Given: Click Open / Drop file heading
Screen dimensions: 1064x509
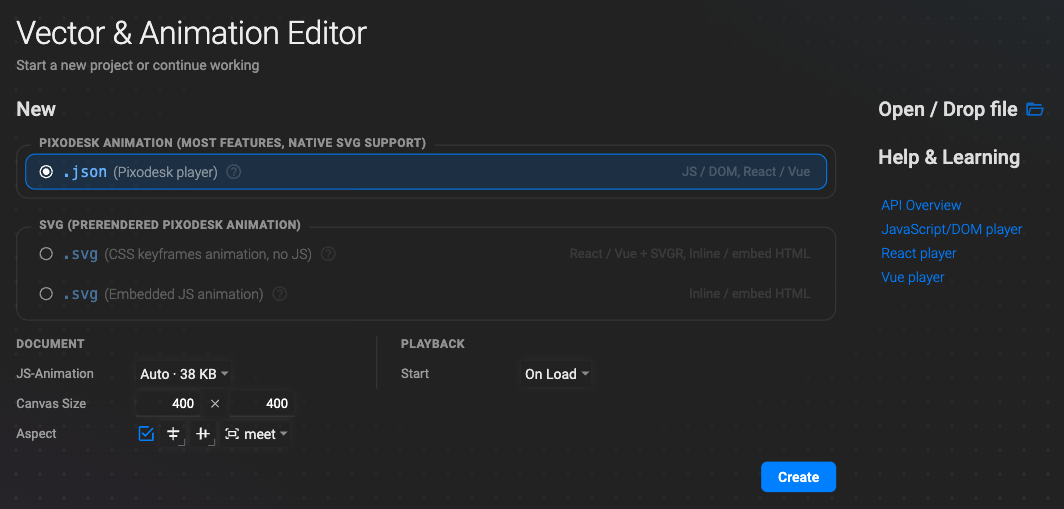Looking at the screenshot, I should coord(947,109).
